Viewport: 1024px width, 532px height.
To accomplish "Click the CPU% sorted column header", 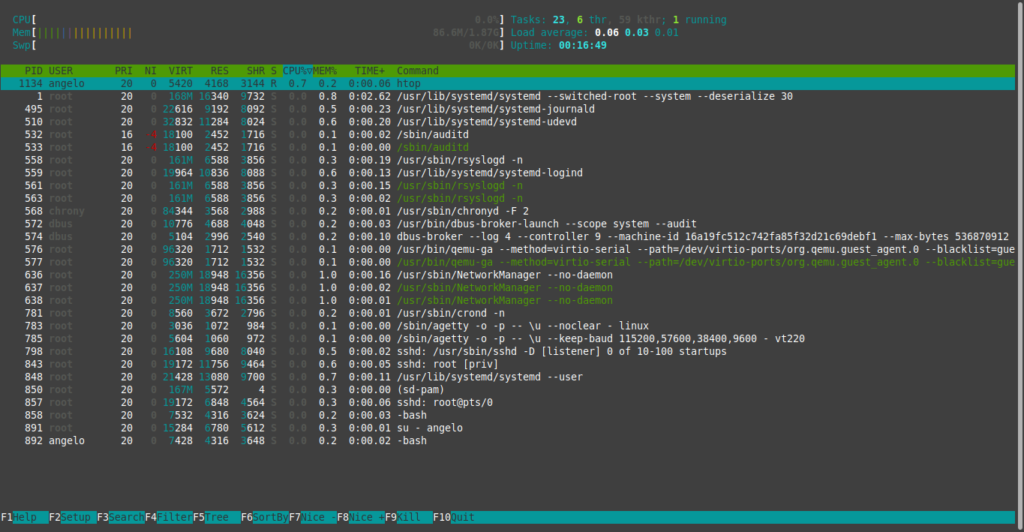I will tap(297, 71).
